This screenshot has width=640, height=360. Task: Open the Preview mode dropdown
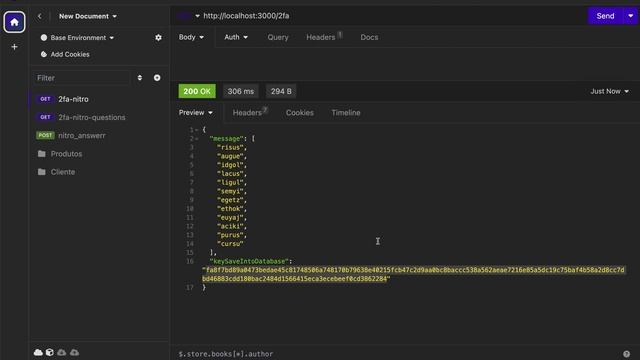[196, 113]
